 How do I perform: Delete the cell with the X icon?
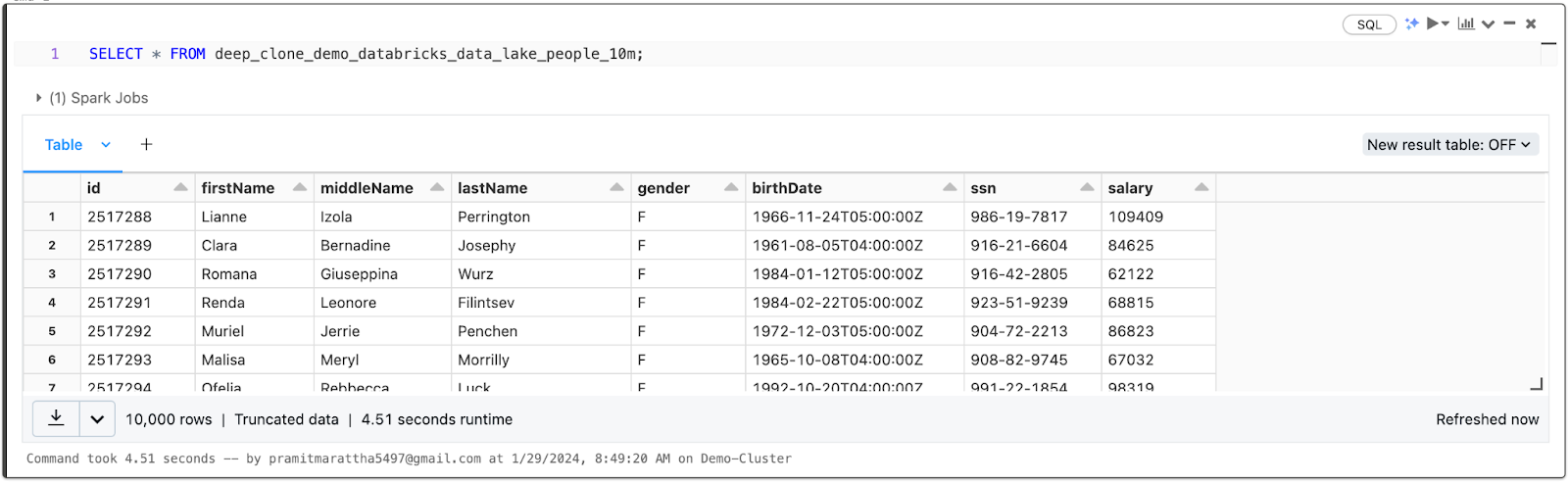tap(1531, 24)
